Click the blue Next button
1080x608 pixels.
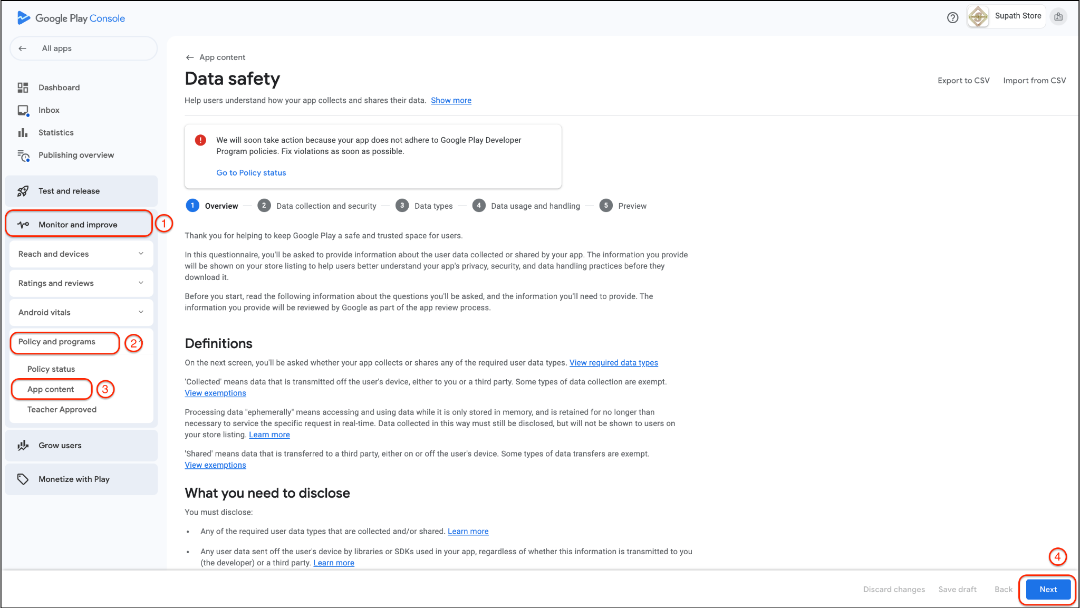click(1047, 589)
